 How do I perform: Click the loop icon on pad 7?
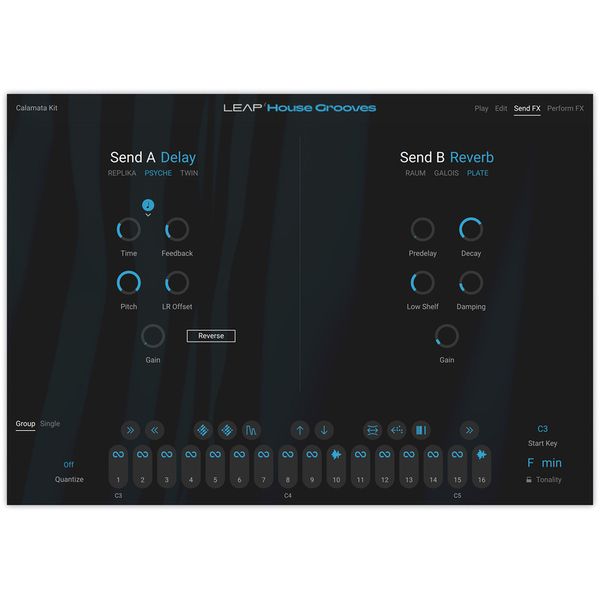264,454
